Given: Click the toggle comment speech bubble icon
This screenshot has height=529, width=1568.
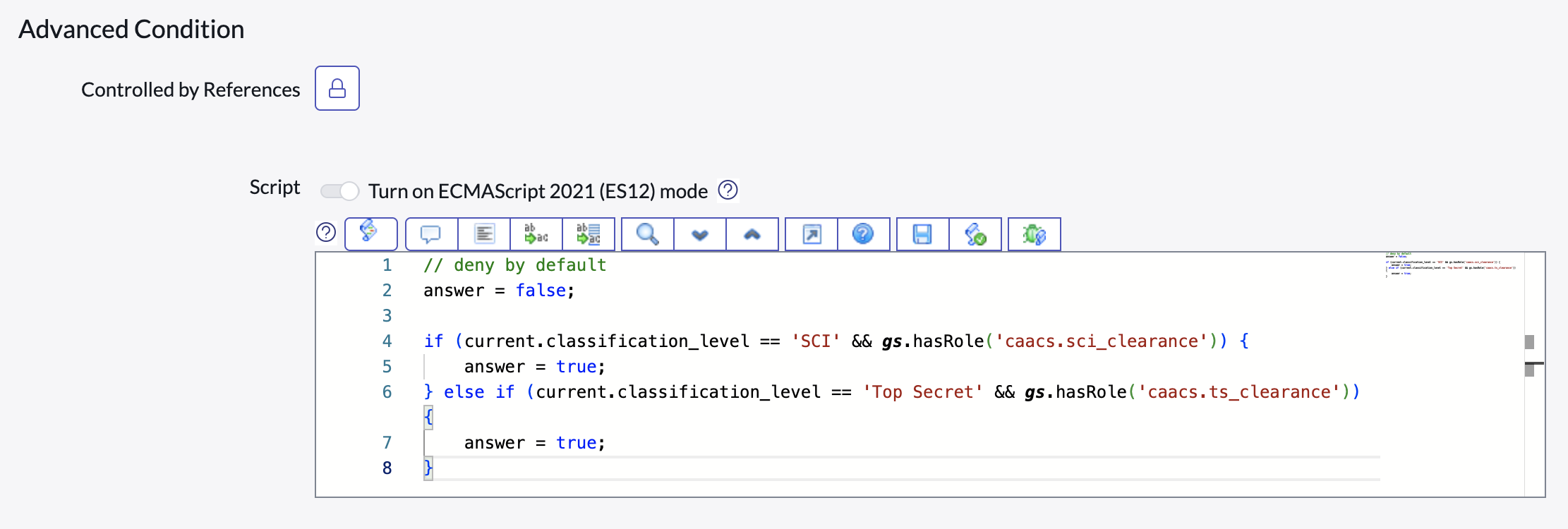Looking at the screenshot, I should 431,234.
